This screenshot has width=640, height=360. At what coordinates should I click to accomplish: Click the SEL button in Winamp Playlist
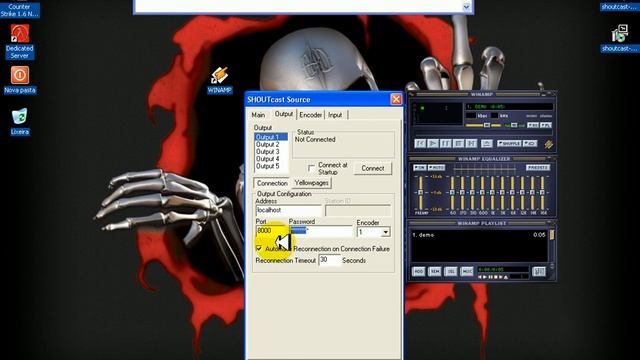click(451, 271)
